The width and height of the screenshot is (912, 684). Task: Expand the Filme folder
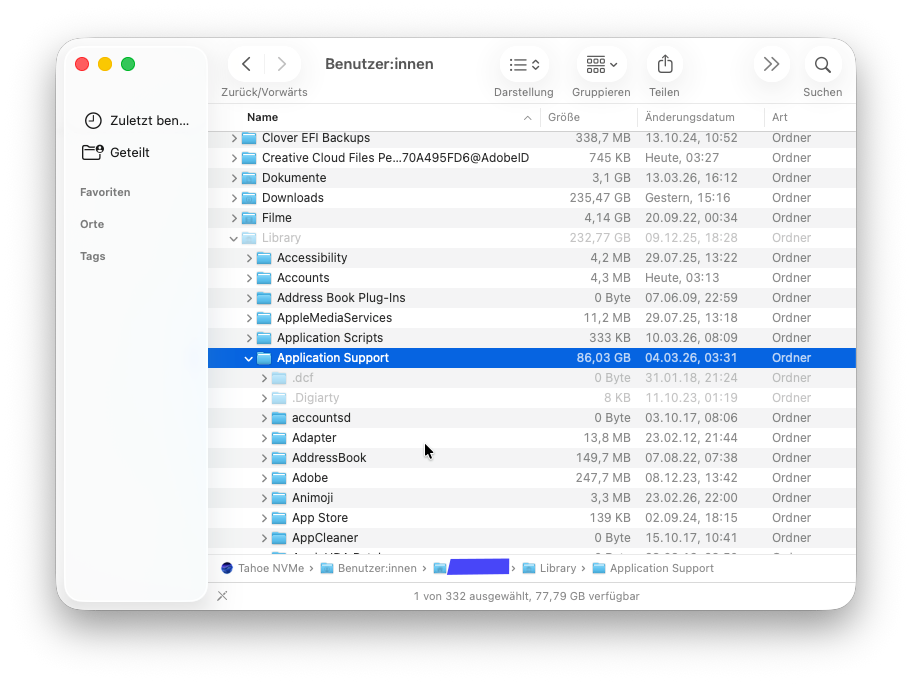pos(234,218)
